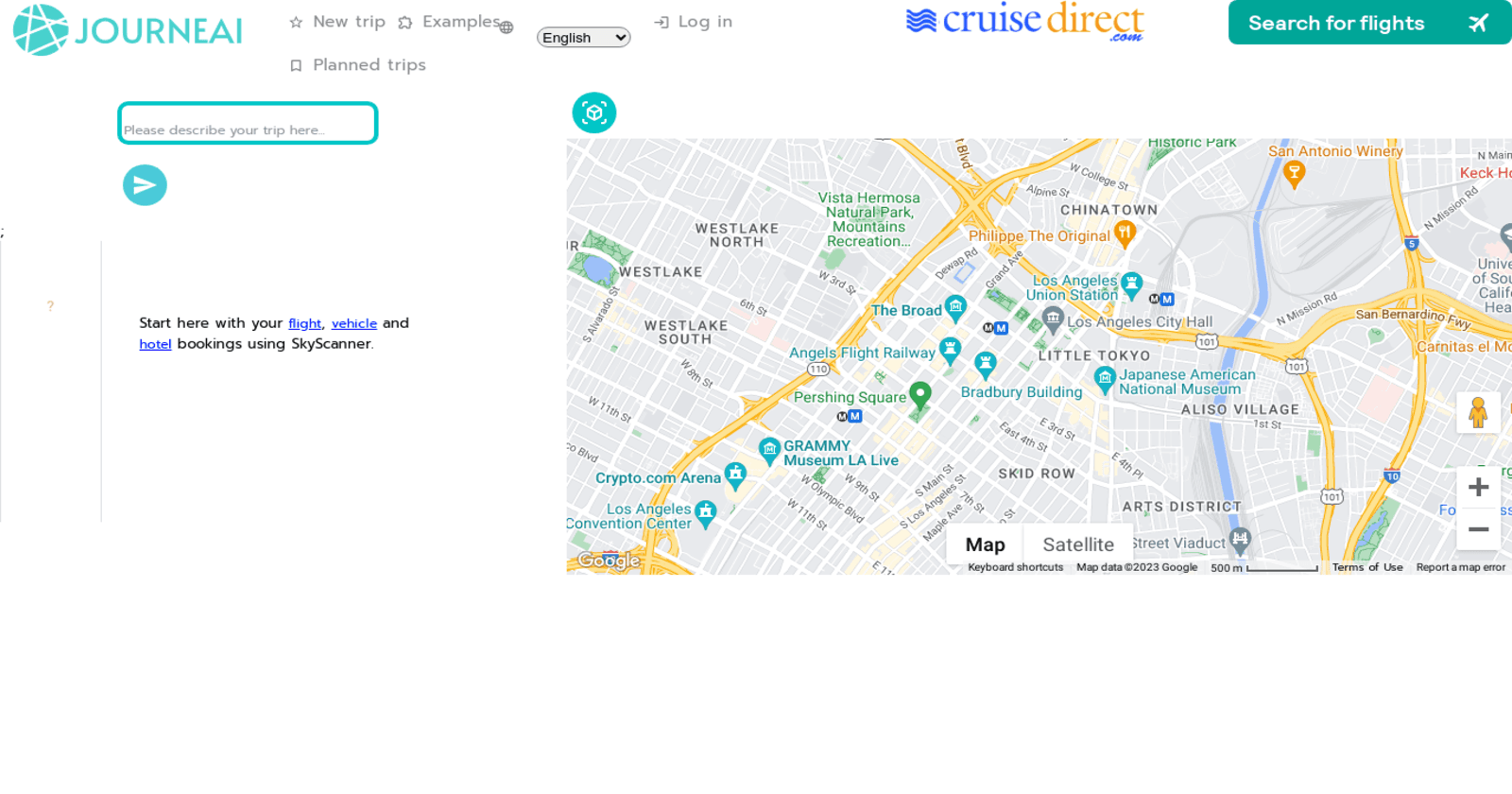Click the Google logo on map
The image size is (1512, 794).
coord(610,561)
